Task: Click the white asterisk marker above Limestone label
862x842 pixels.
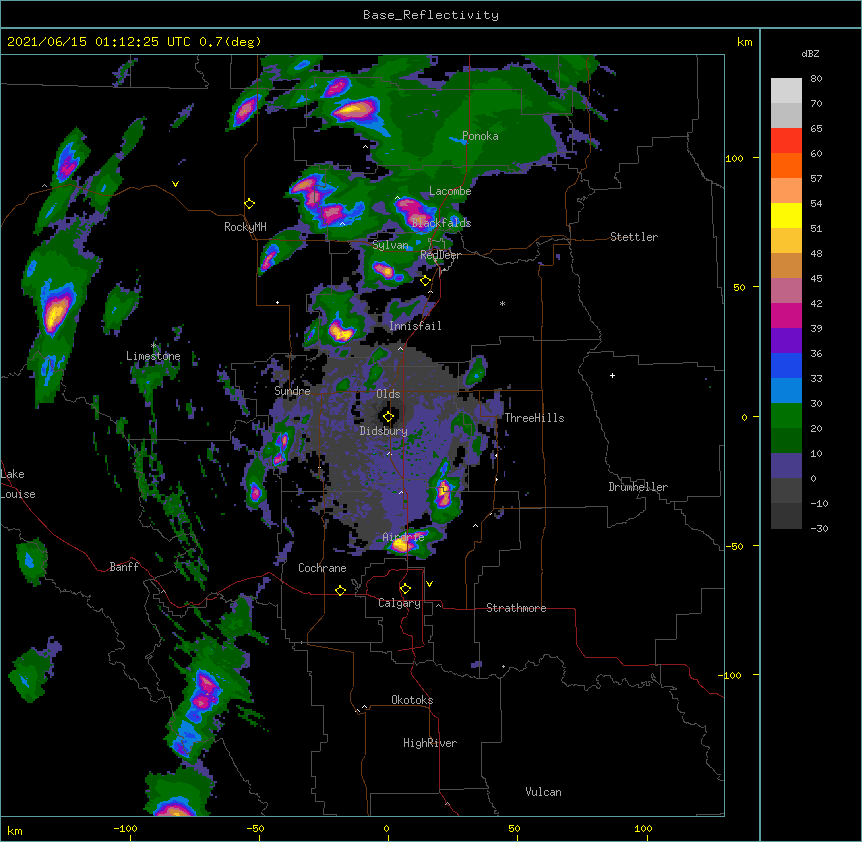Action: [153, 346]
